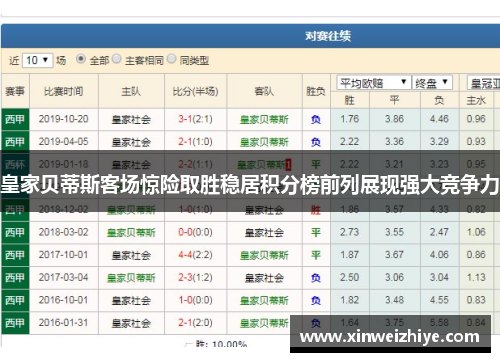Click the 主水 value 1.13
The width and height of the screenshot is (500, 362).
pos(476,277)
